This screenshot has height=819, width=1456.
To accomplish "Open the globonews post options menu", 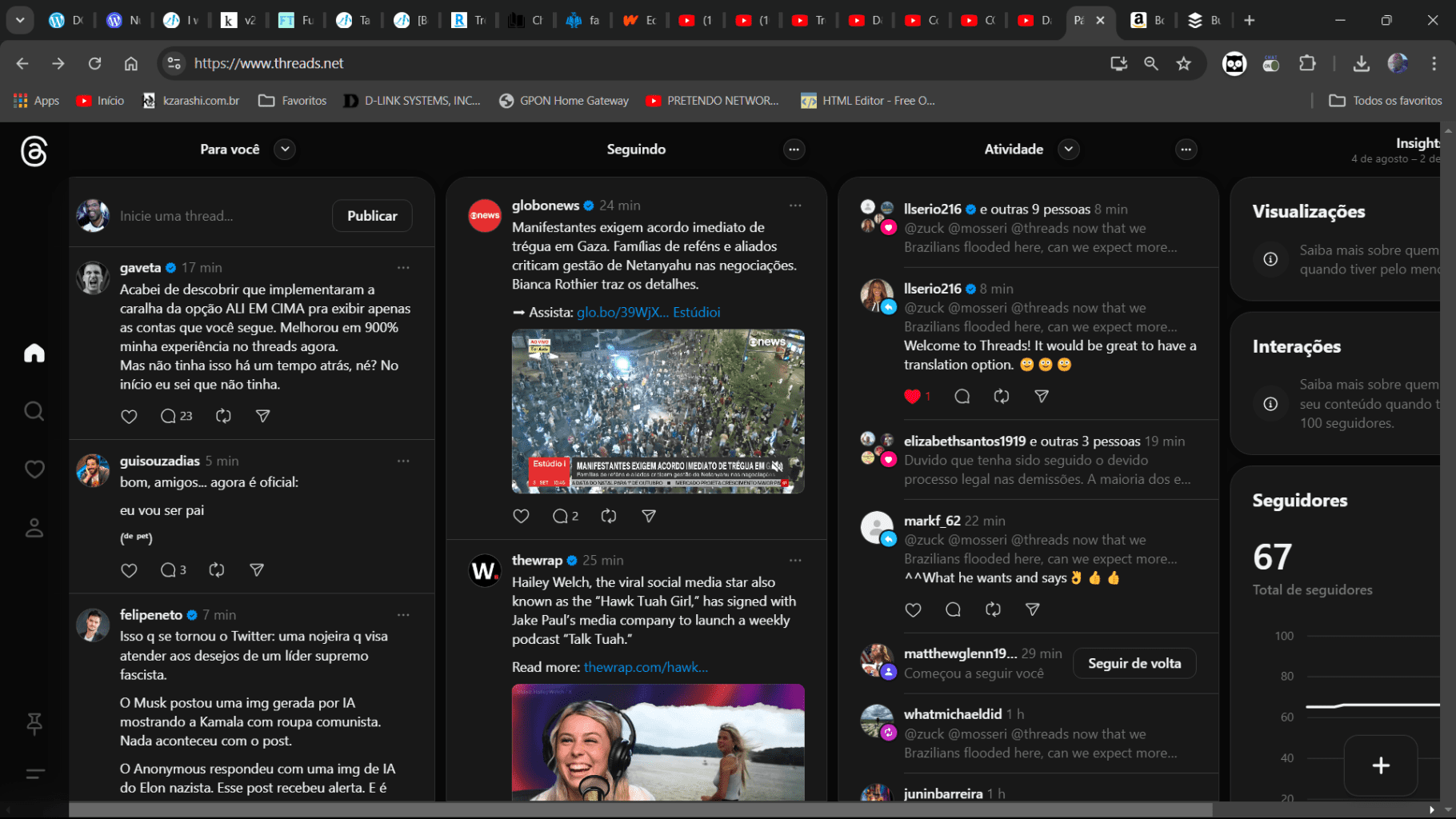I will [795, 206].
